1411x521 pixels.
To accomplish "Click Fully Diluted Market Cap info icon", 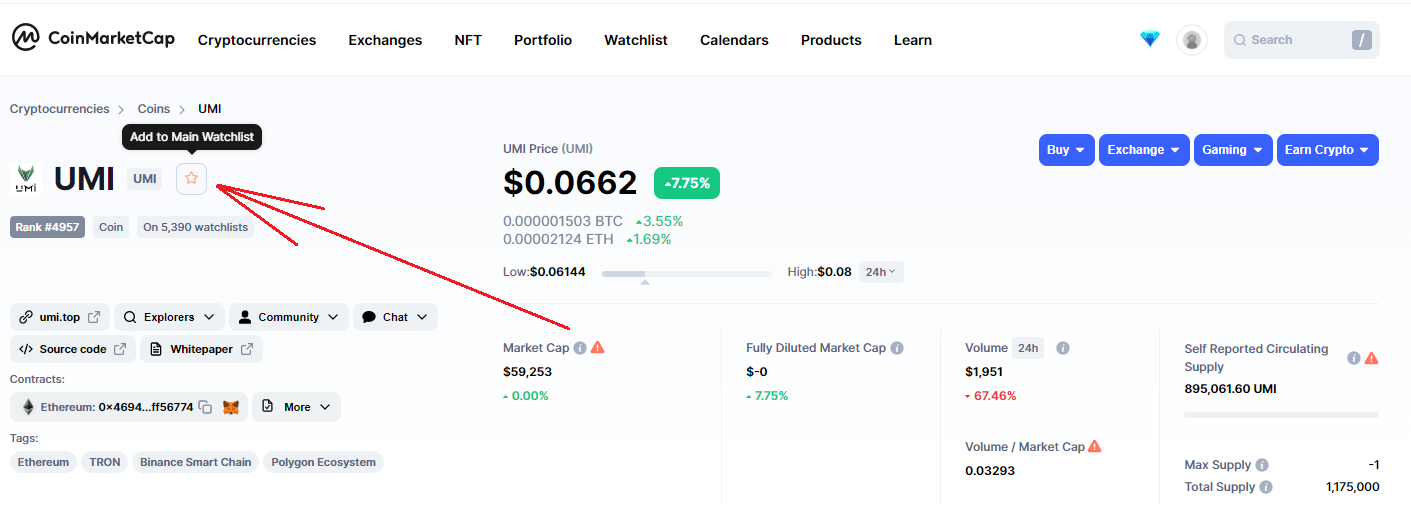I will click(x=897, y=348).
